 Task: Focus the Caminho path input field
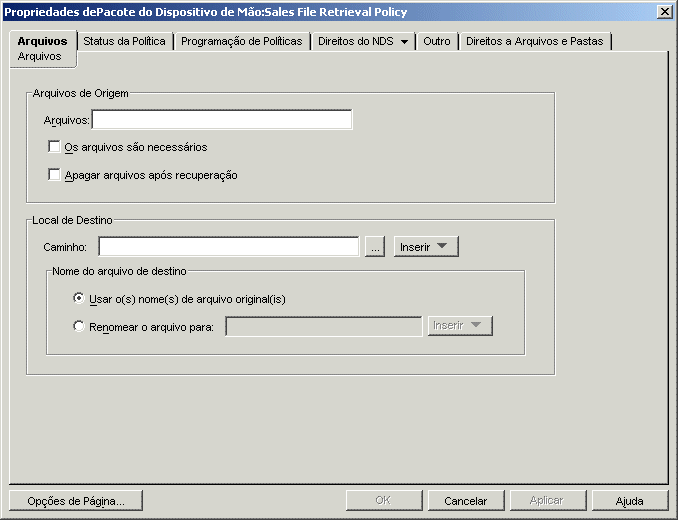(x=229, y=246)
